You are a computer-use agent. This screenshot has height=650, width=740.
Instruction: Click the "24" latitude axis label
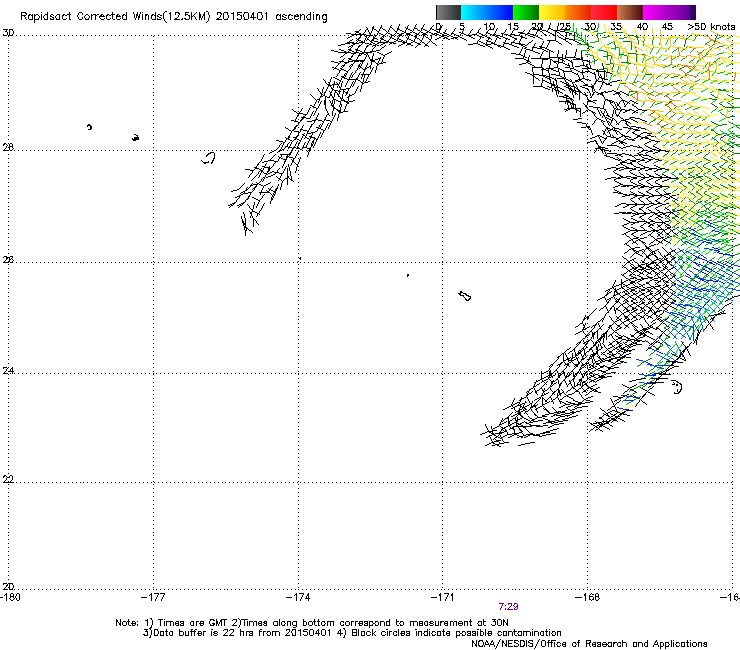point(8,371)
